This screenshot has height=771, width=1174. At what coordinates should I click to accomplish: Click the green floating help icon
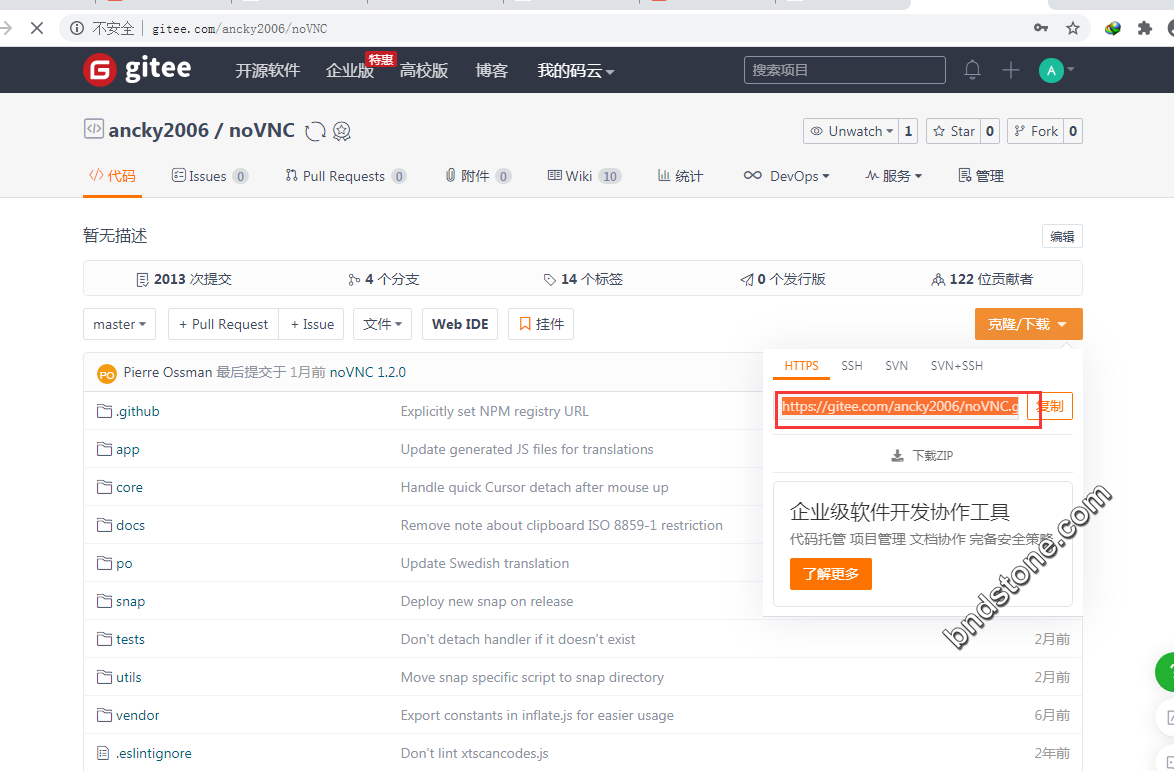pyautogui.click(x=1165, y=671)
